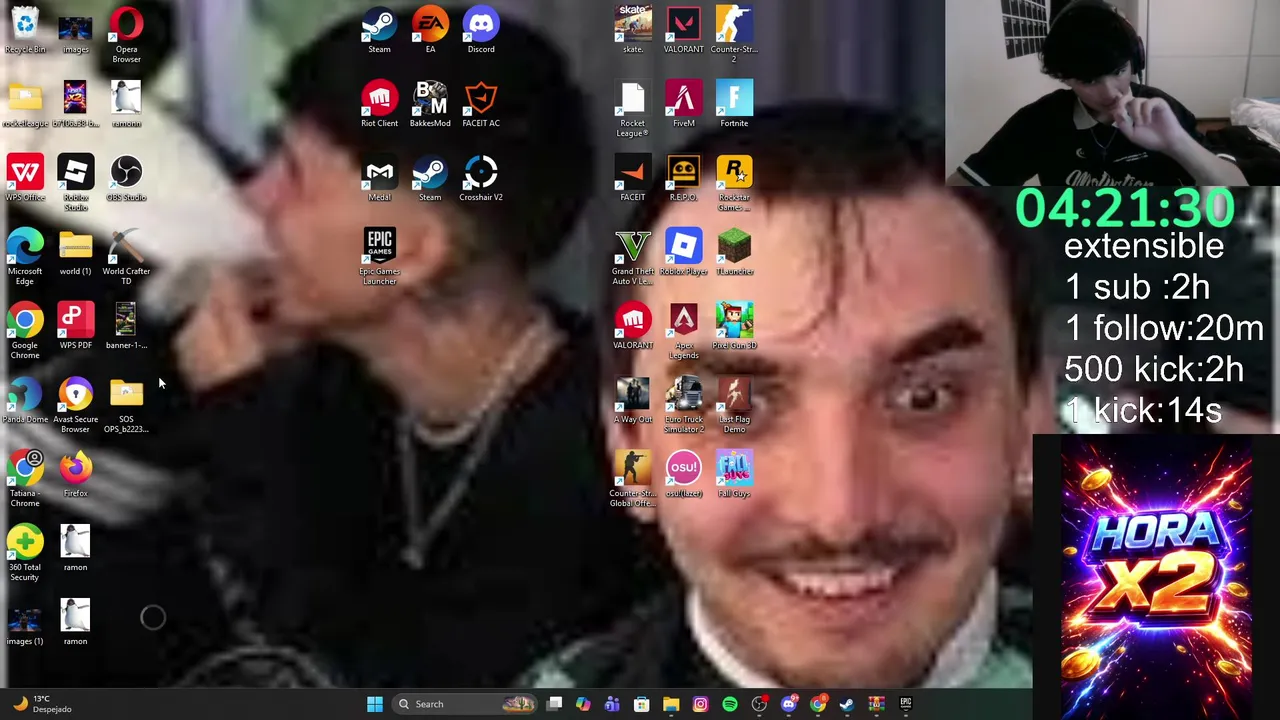The image size is (1280, 720).
Task: Select World Crafter TD desktop icon
Action: coord(126,257)
